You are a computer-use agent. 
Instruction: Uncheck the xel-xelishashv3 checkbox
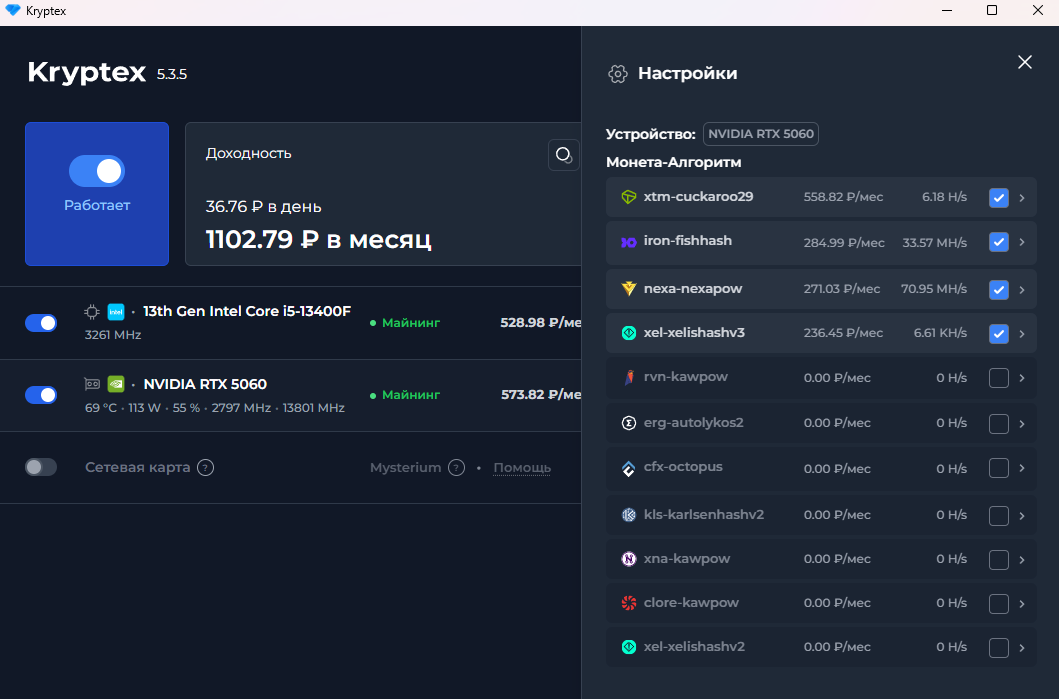coord(998,334)
